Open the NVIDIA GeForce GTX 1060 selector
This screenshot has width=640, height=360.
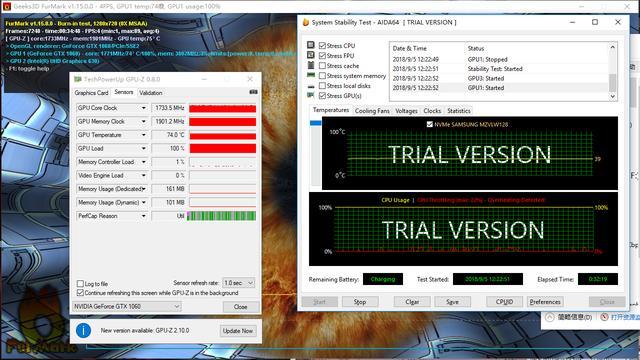127,306
